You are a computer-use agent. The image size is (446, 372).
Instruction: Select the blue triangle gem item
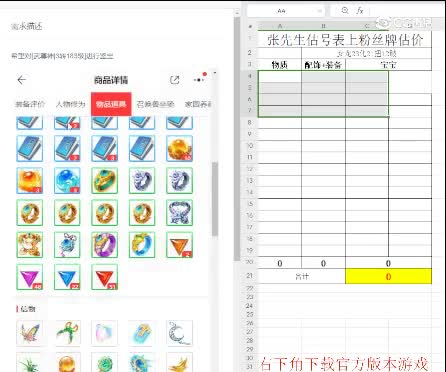(x=67, y=277)
